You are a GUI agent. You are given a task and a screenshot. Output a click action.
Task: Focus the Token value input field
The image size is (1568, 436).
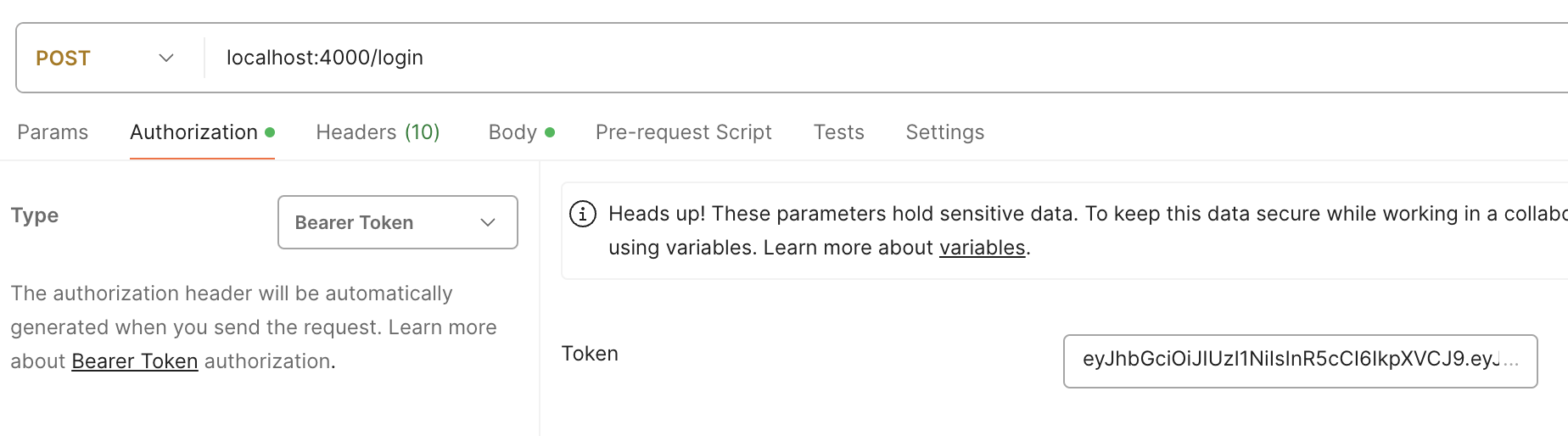tap(1299, 361)
